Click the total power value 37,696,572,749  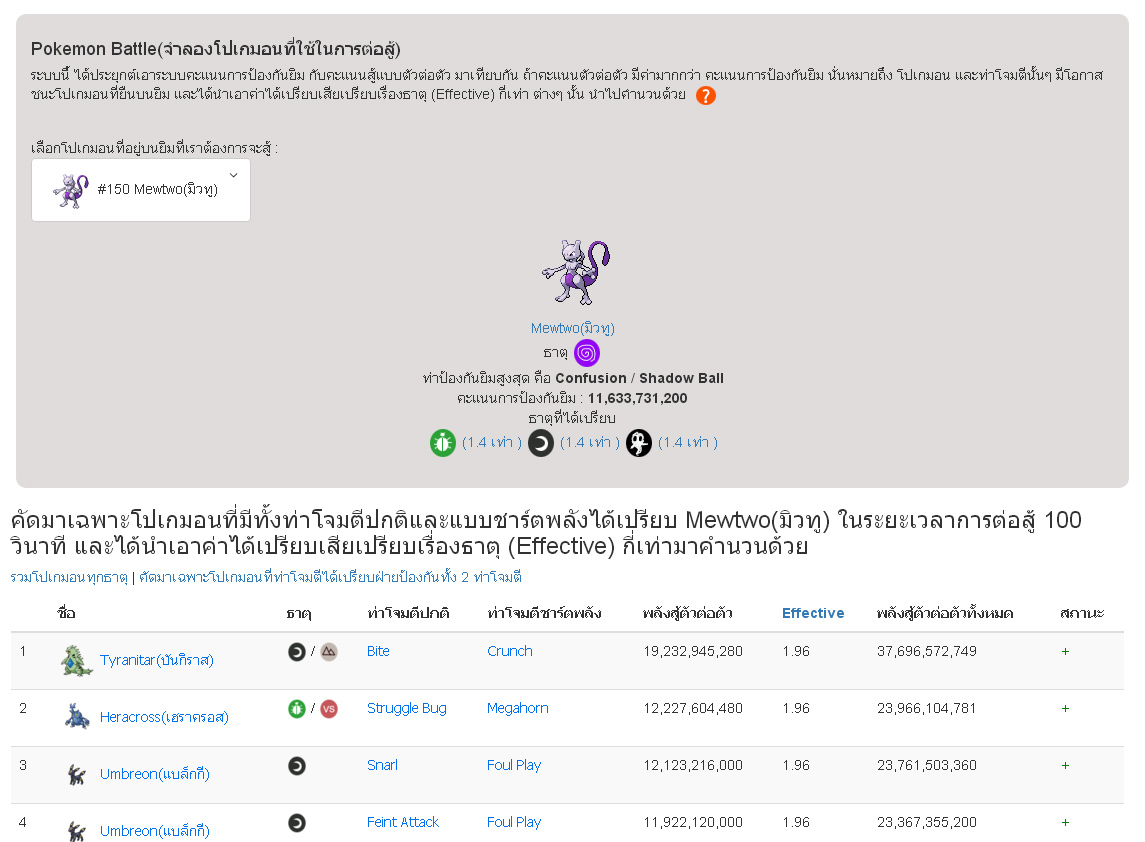point(927,651)
